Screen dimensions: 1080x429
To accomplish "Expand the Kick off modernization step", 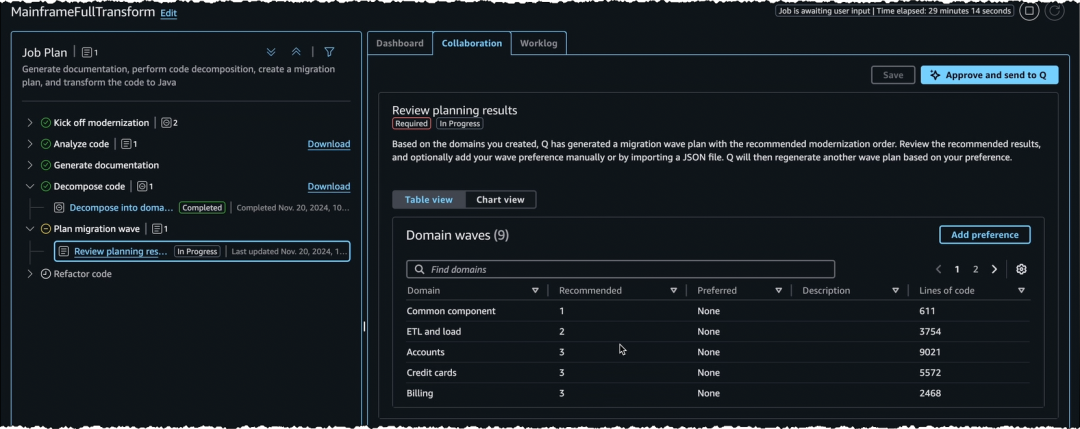I will [x=30, y=123].
